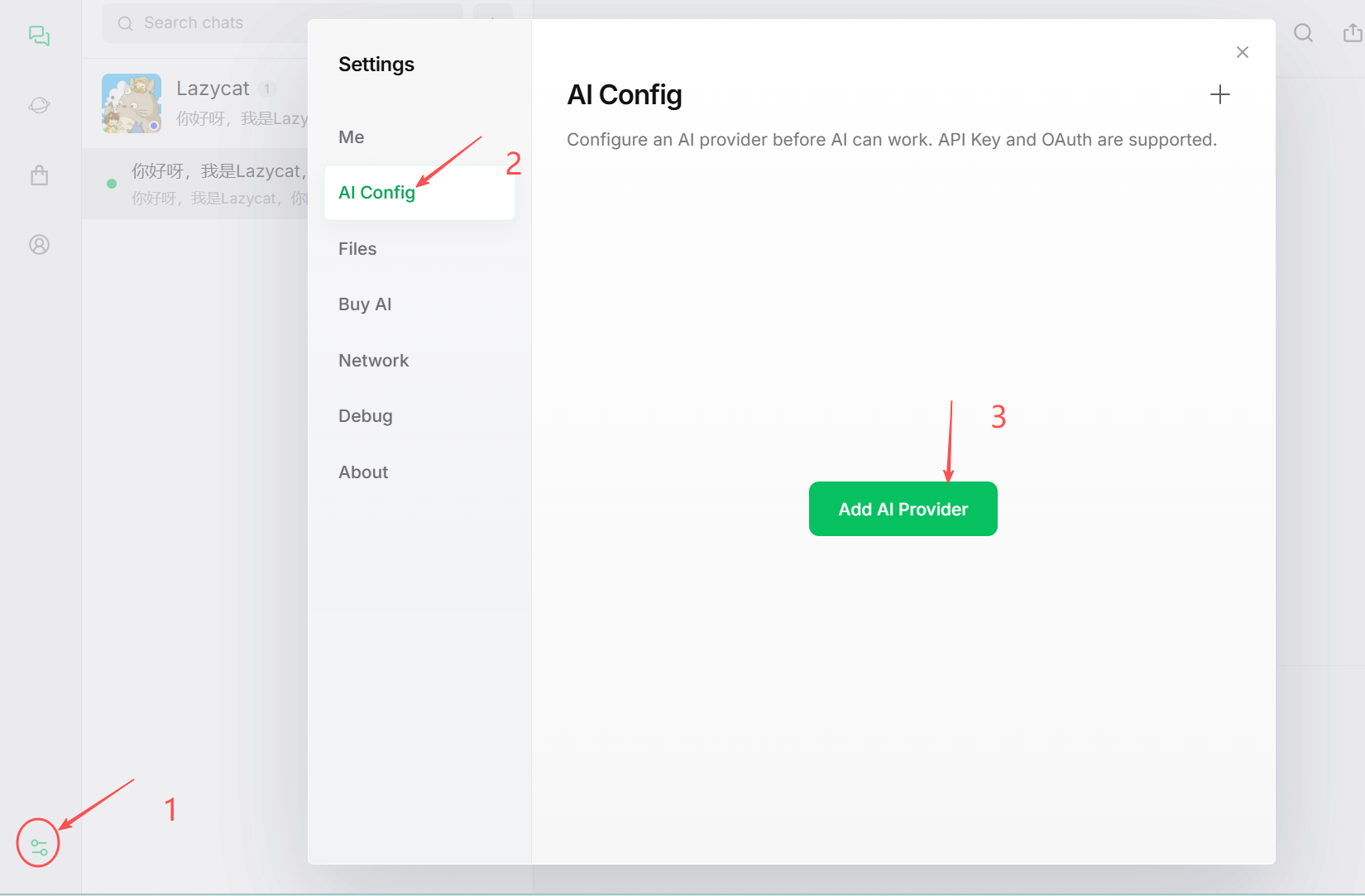Close the Settings dialog
Viewport: 1365px width, 896px height.
point(1242,52)
